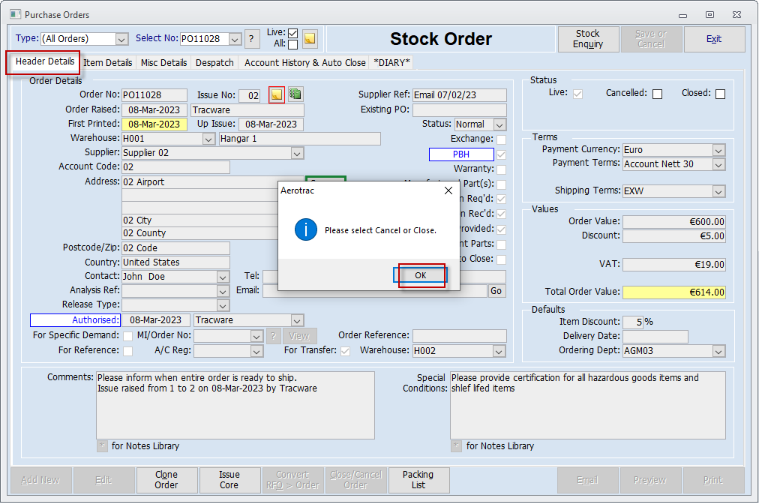The image size is (759, 503).
Task: Toggle For Transfer checkbox
Action: (x=345, y=351)
